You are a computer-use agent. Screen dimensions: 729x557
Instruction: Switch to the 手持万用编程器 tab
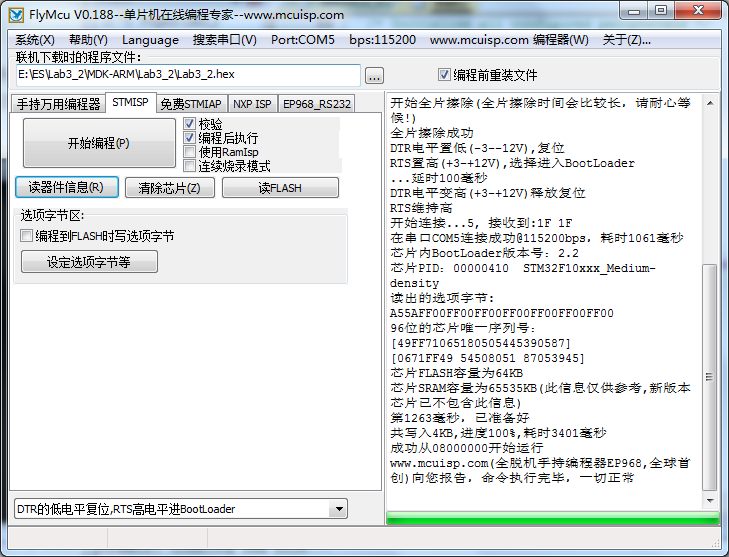[58, 104]
